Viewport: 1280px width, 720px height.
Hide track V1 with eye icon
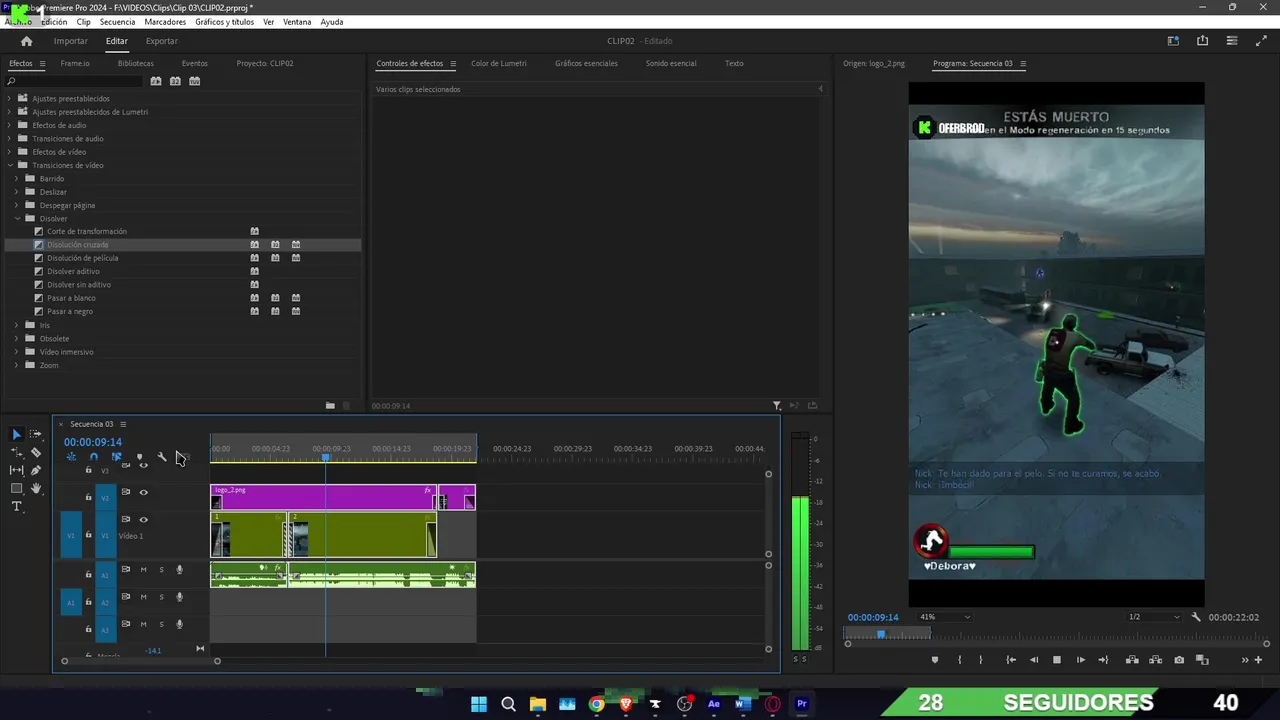point(143,519)
